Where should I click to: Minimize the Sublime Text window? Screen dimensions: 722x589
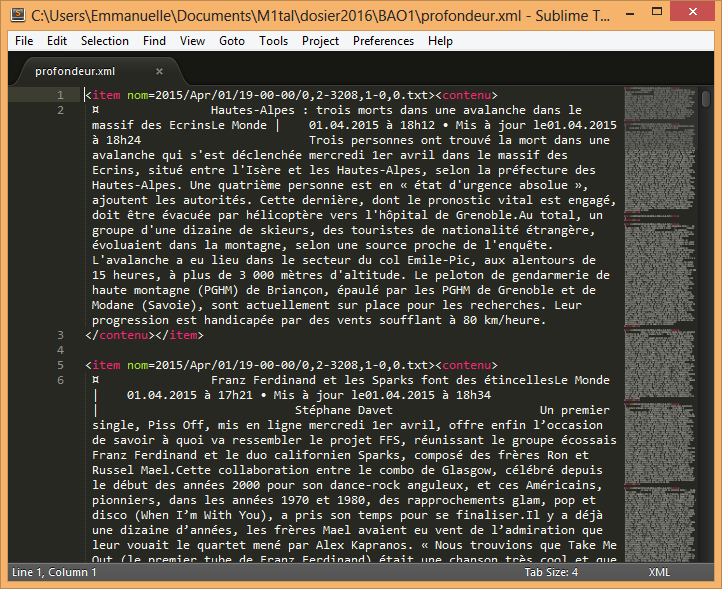point(630,13)
